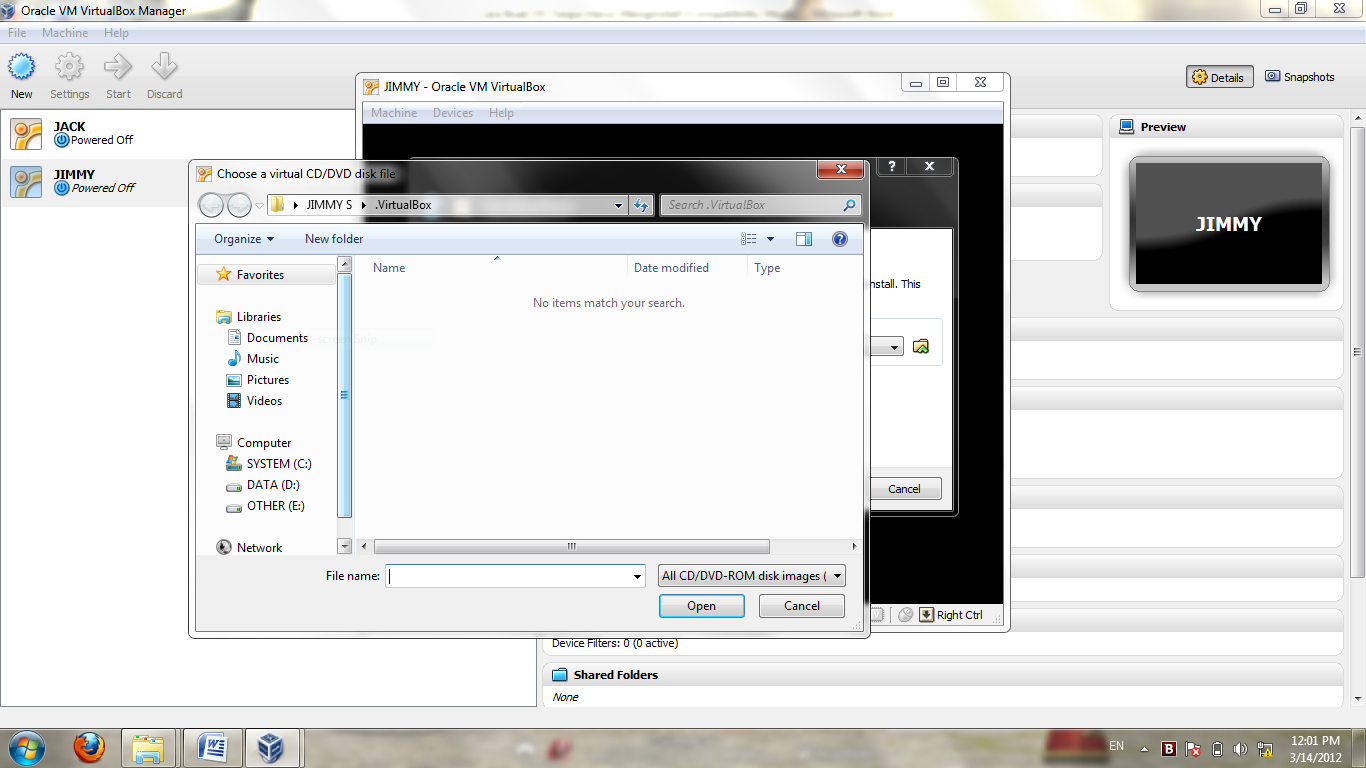Click the Discard icon in the Manager toolbar
Screen dimensions: 1366x768
pyautogui.click(x=165, y=77)
